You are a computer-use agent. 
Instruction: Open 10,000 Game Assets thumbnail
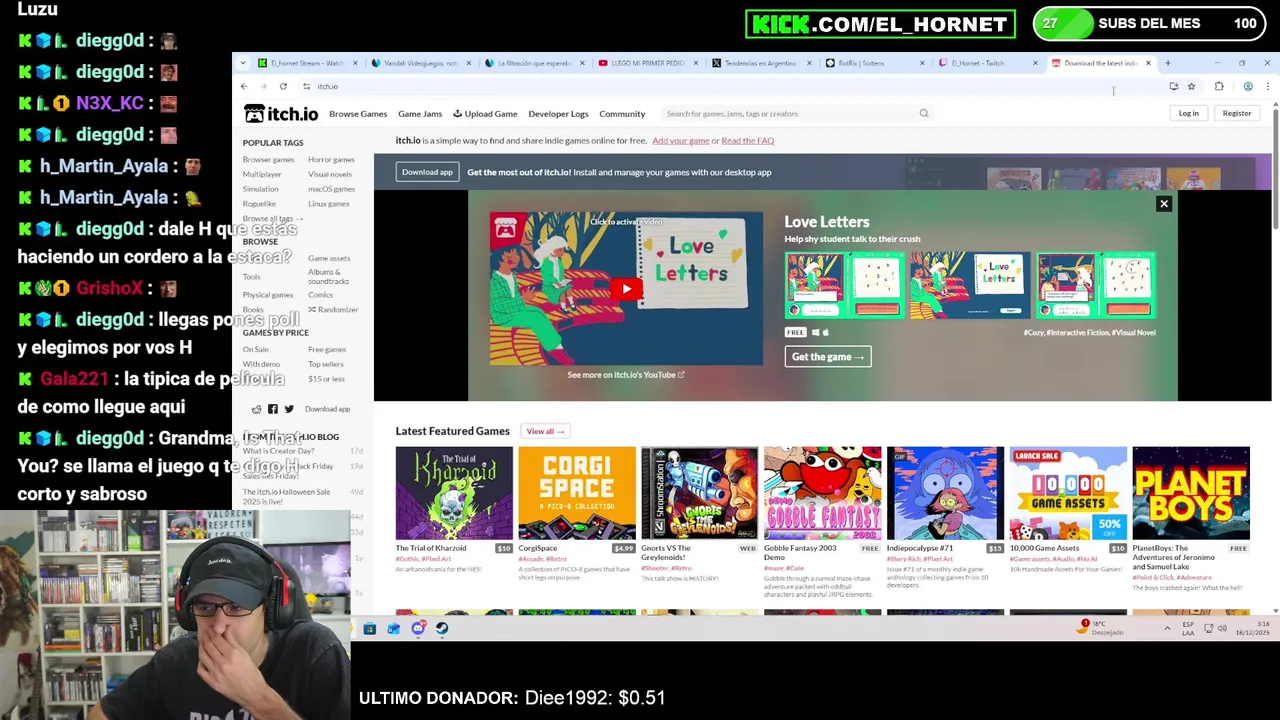[1068, 493]
